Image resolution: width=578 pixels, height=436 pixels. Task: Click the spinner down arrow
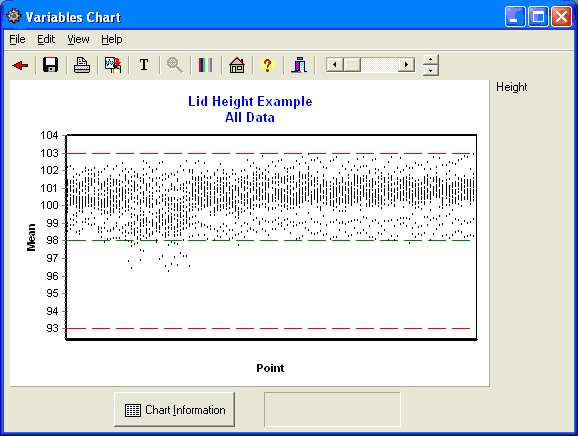(431, 70)
